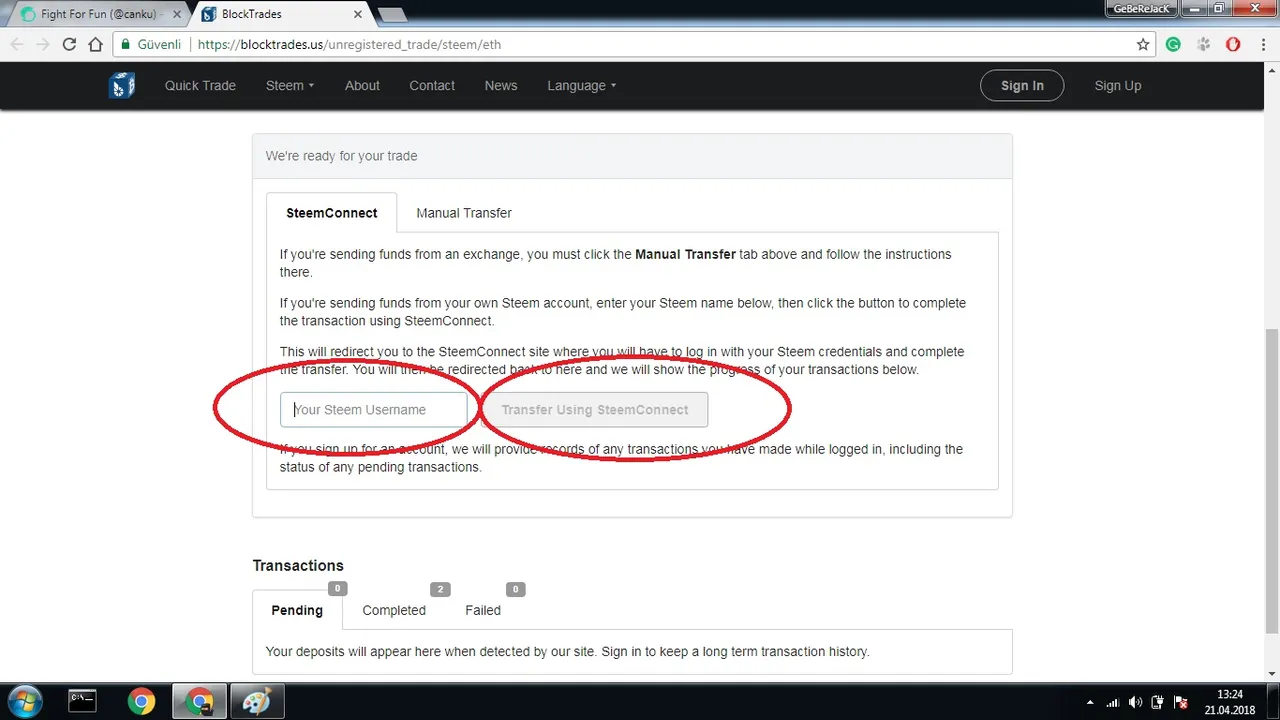Open Quick Trade nav item
The width and height of the screenshot is (1280, 720).
(200, 85)
